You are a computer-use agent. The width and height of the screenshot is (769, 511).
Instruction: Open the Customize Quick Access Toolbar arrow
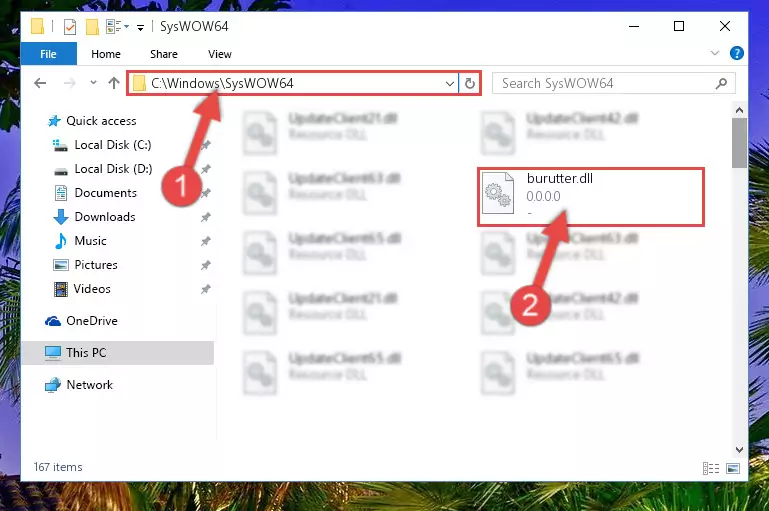pos(140,27)
